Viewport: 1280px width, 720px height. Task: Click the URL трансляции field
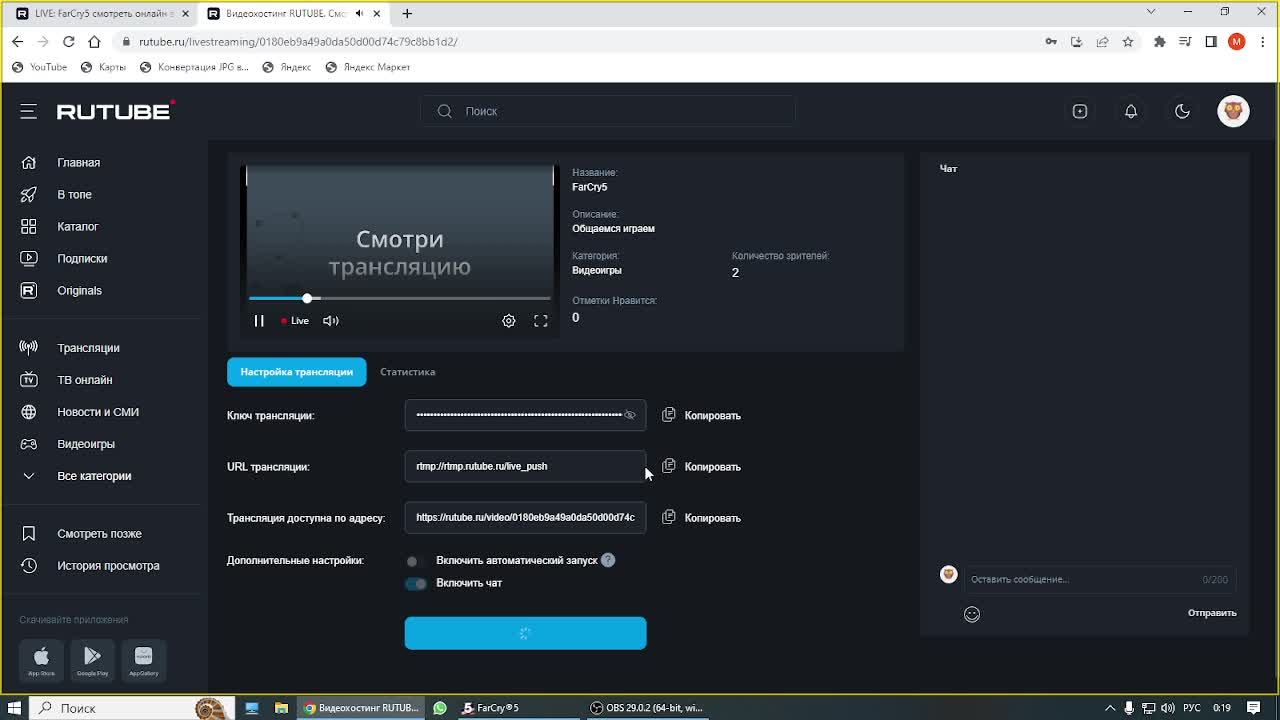pos(525,466)
